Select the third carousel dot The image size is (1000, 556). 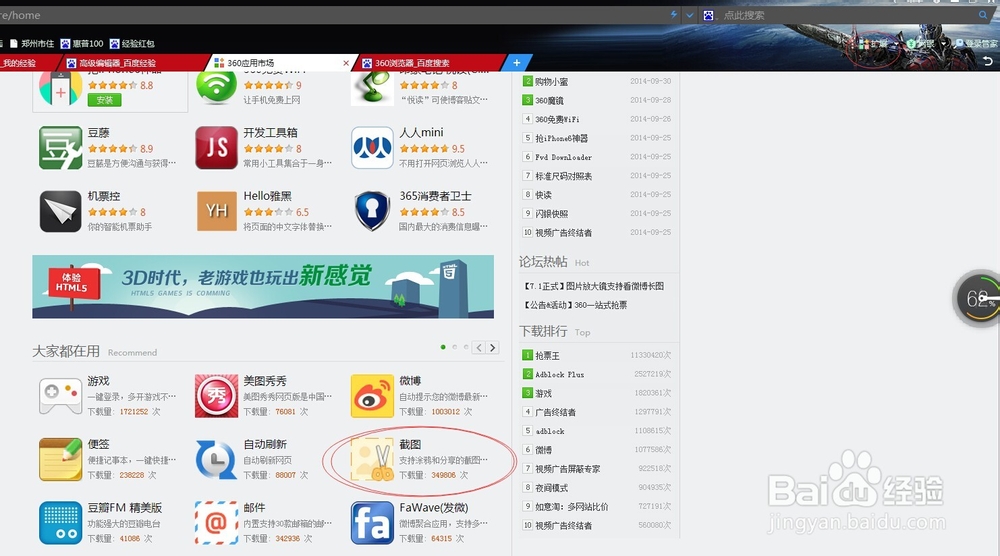point(466,347)
